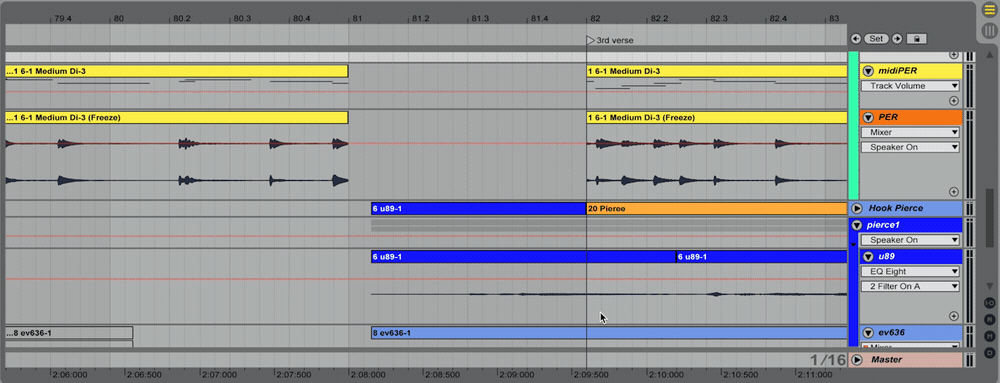This screenshot has height=383, width=1000.
Task: Open Speaker On chooser on PER
Action: [x=910, y=147]
